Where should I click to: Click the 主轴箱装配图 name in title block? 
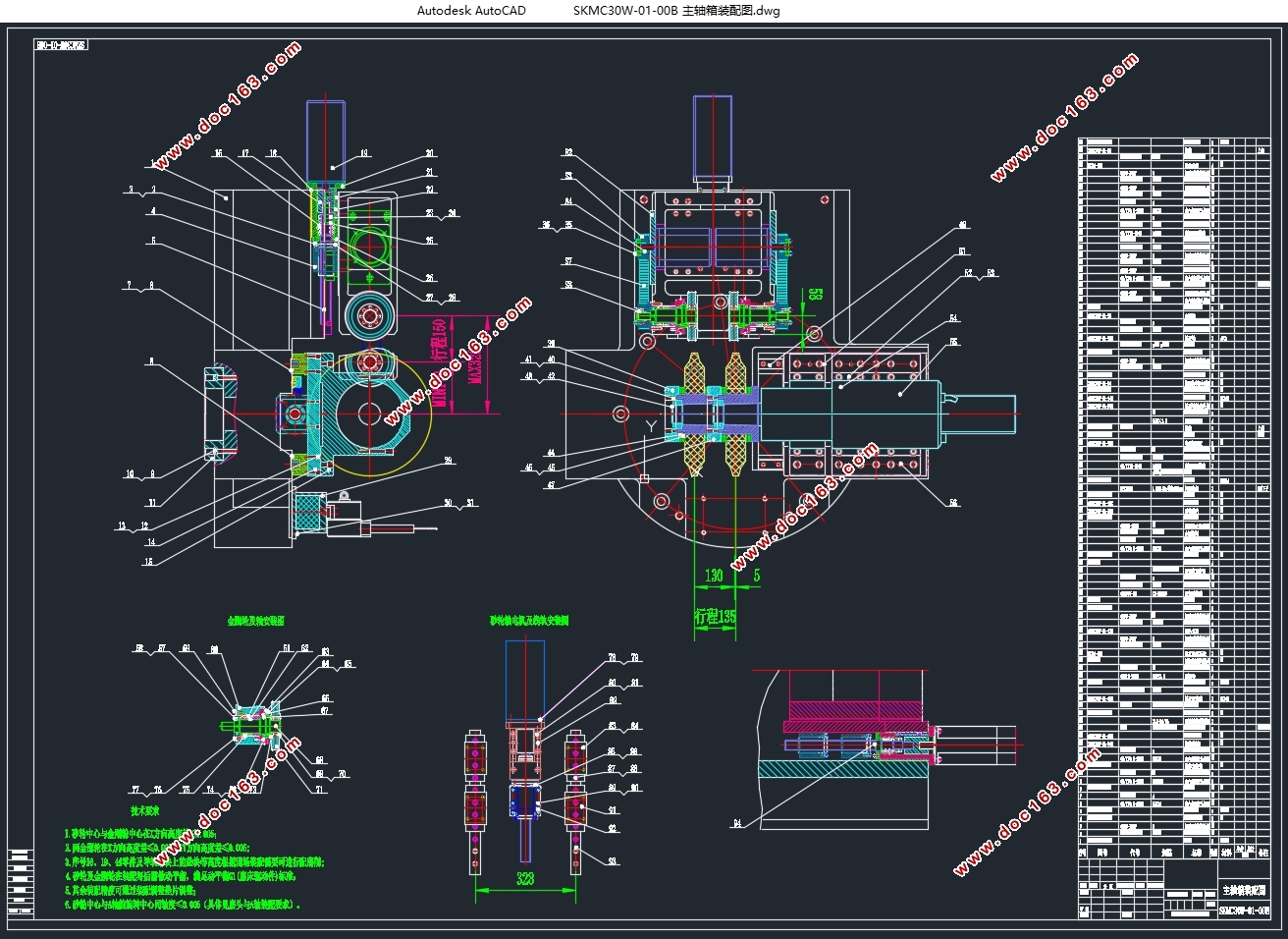[1243, 889]
